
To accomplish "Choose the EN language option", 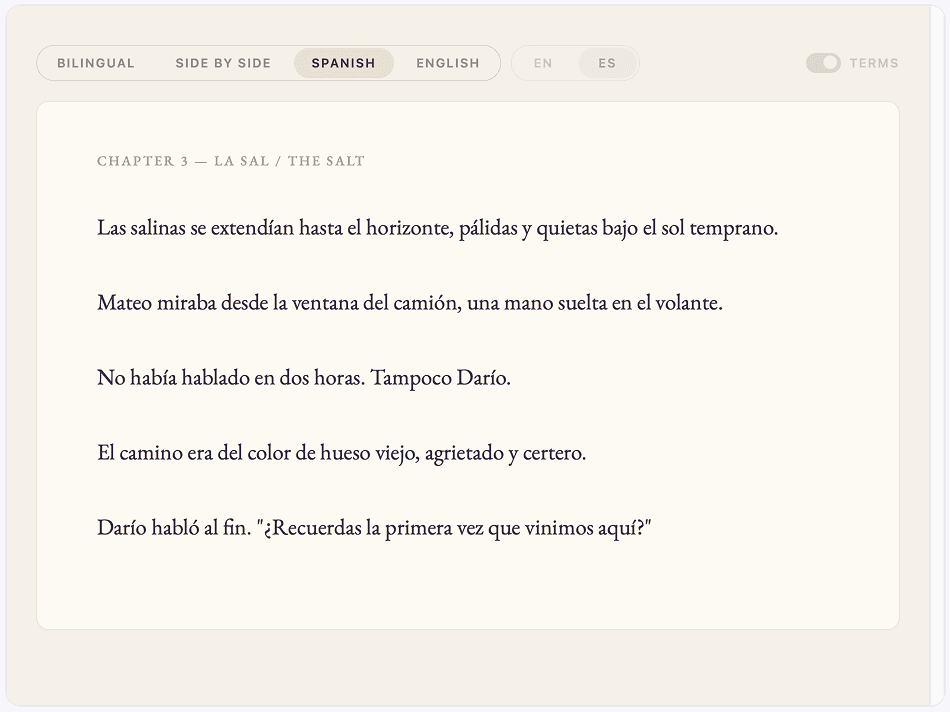I will click(x=543, y=63).
